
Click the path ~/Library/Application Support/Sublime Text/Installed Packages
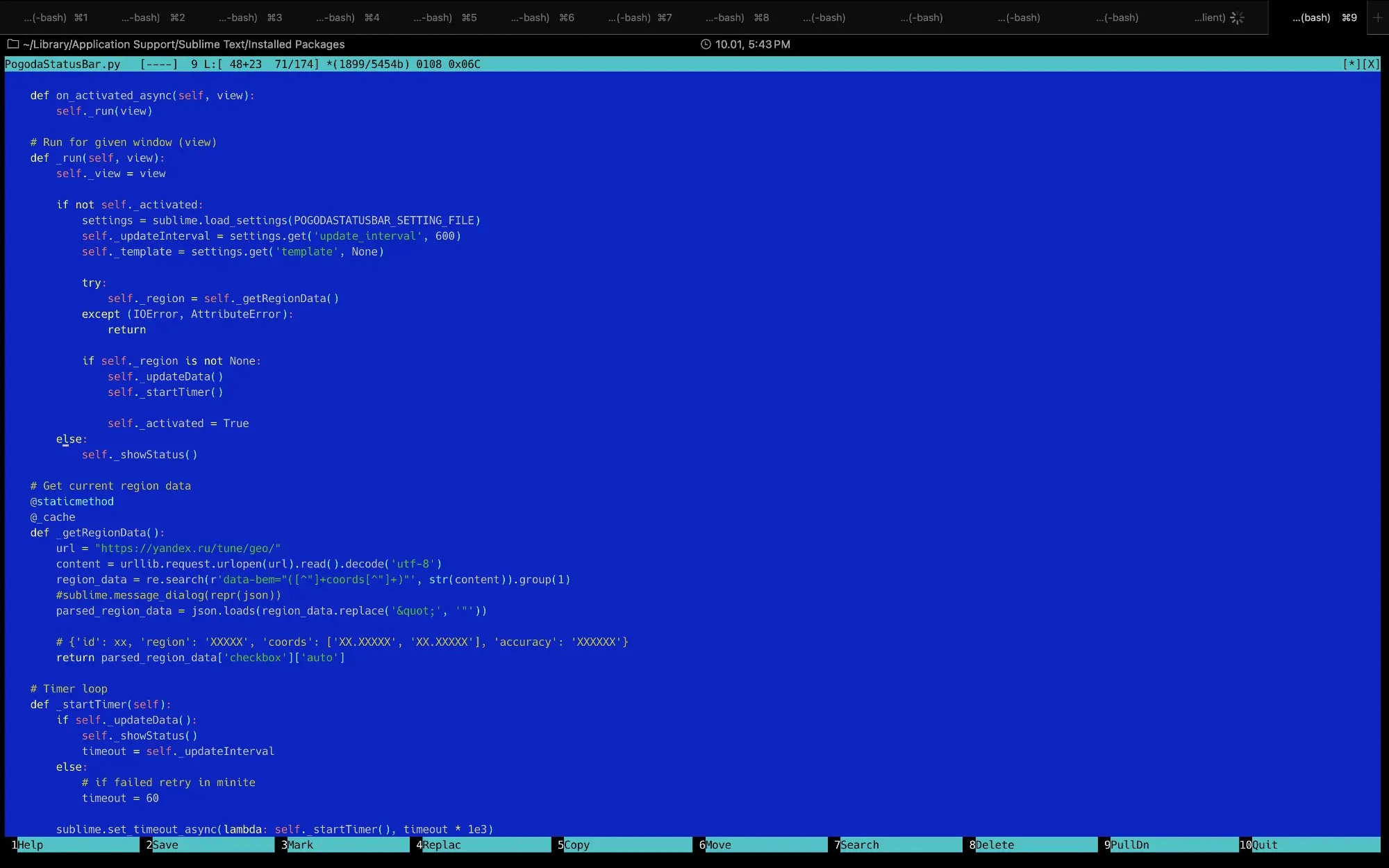point(183,44)
